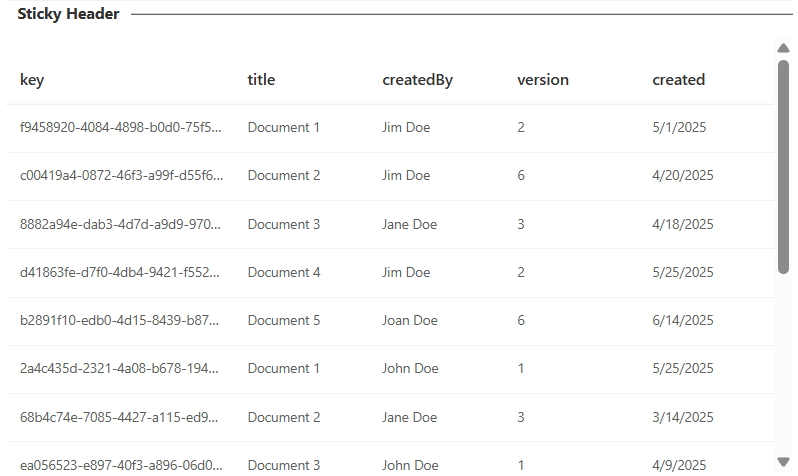Click the scrollbar down arrow
This screenshot has width=798, height=476.
pos(783,461)
